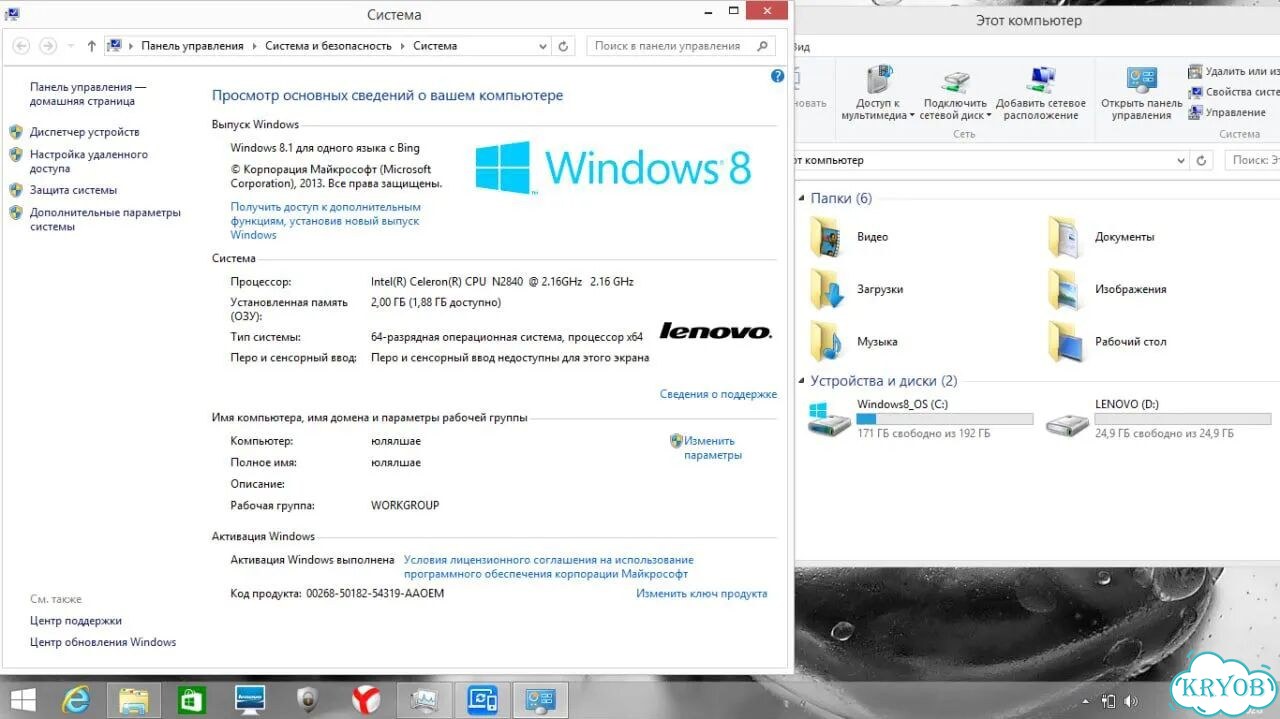Launch Internet Explorer from taskbar
This screenshot has width=1280, height=719.
(x=77, y=699)
